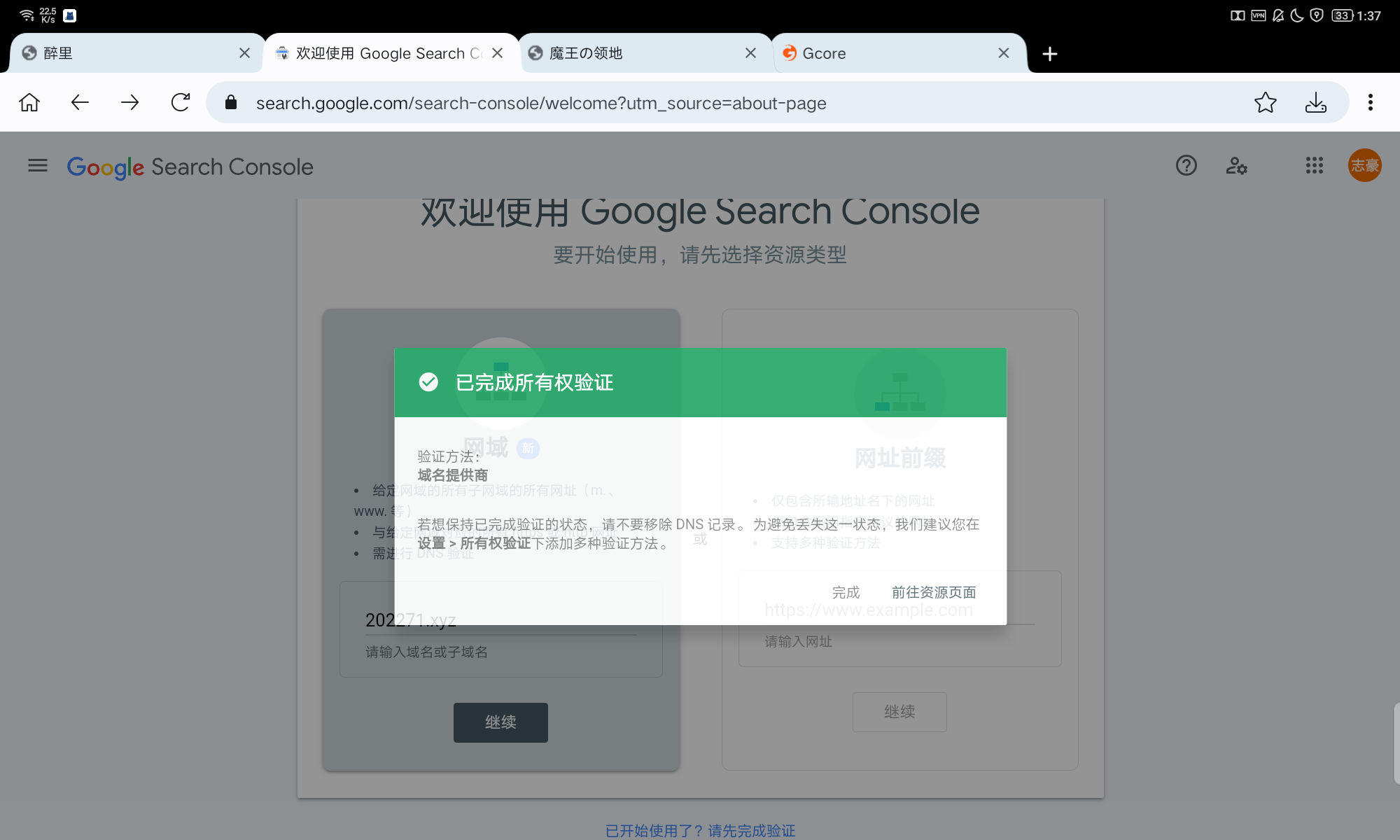Open the Google apps grid
This screenshot has width=1400, height=840.
tap(1314, 166)
